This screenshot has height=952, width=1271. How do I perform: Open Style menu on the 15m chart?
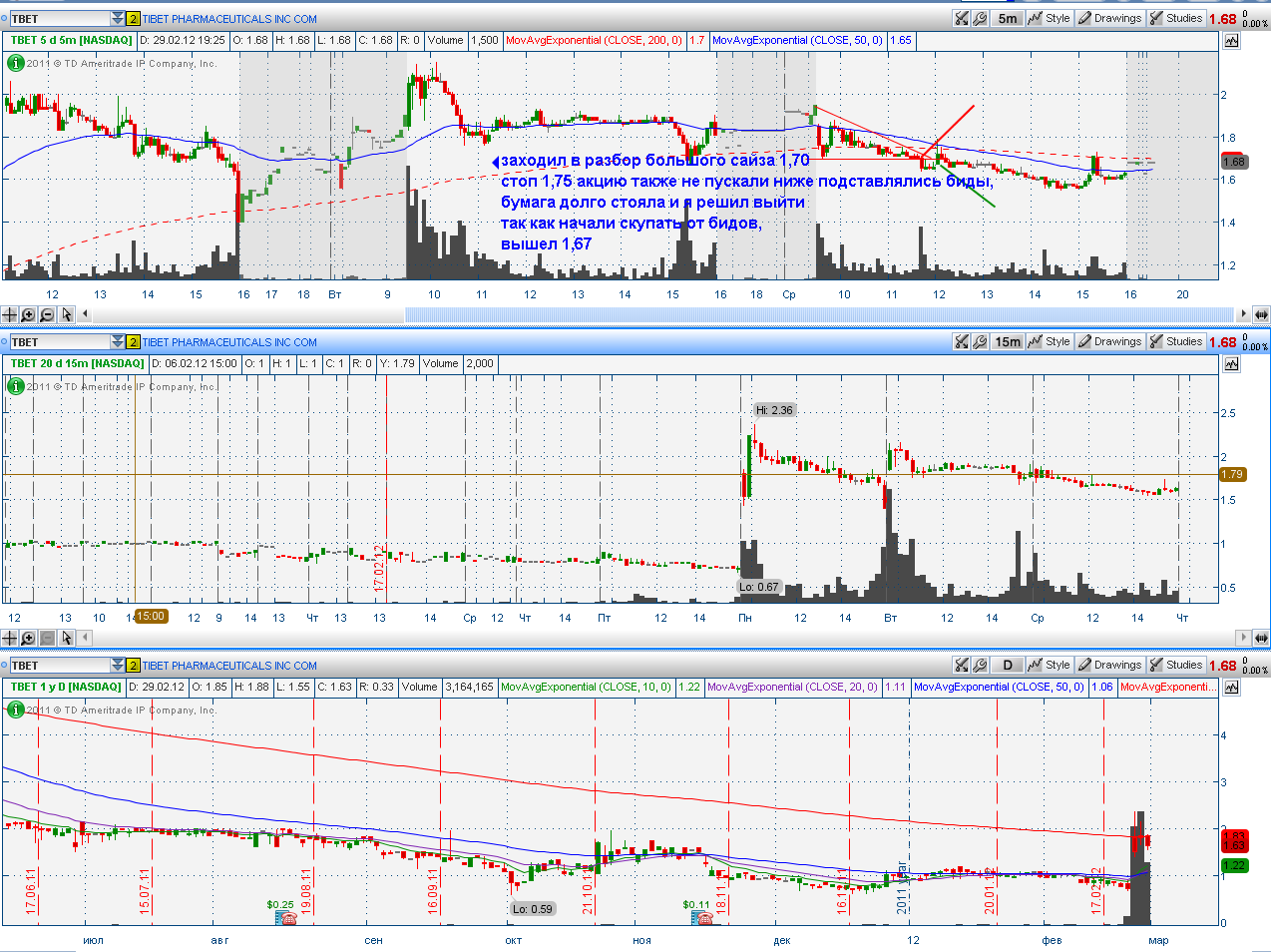(1050, 341)
